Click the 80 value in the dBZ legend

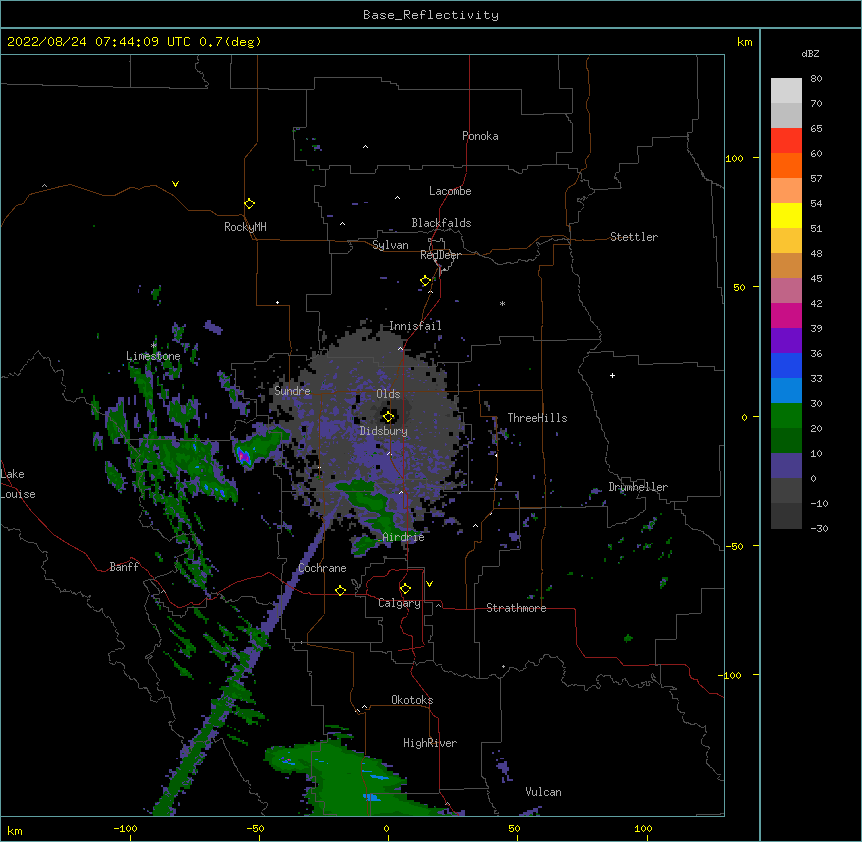816,79
